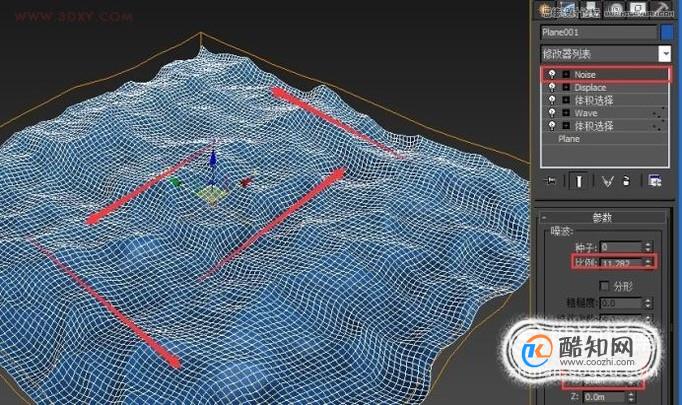Toggle the Noise modifier lightbulb
Image resolution: width=682 pixels, height=405 pixels.
(552, 74)
